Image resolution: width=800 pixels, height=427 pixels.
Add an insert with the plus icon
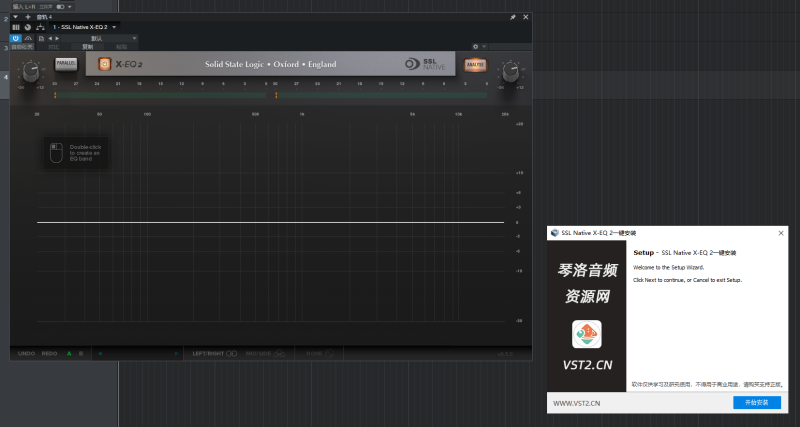28,17
